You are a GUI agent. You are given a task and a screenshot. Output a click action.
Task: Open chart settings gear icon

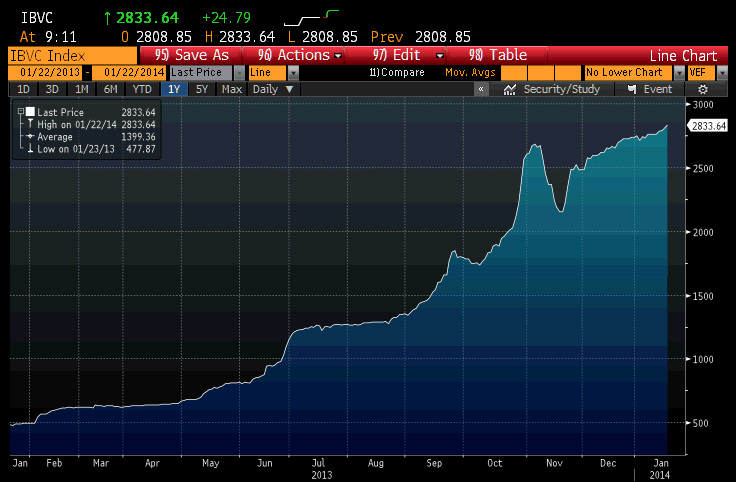pyautogui.click(x=702, y=89)
